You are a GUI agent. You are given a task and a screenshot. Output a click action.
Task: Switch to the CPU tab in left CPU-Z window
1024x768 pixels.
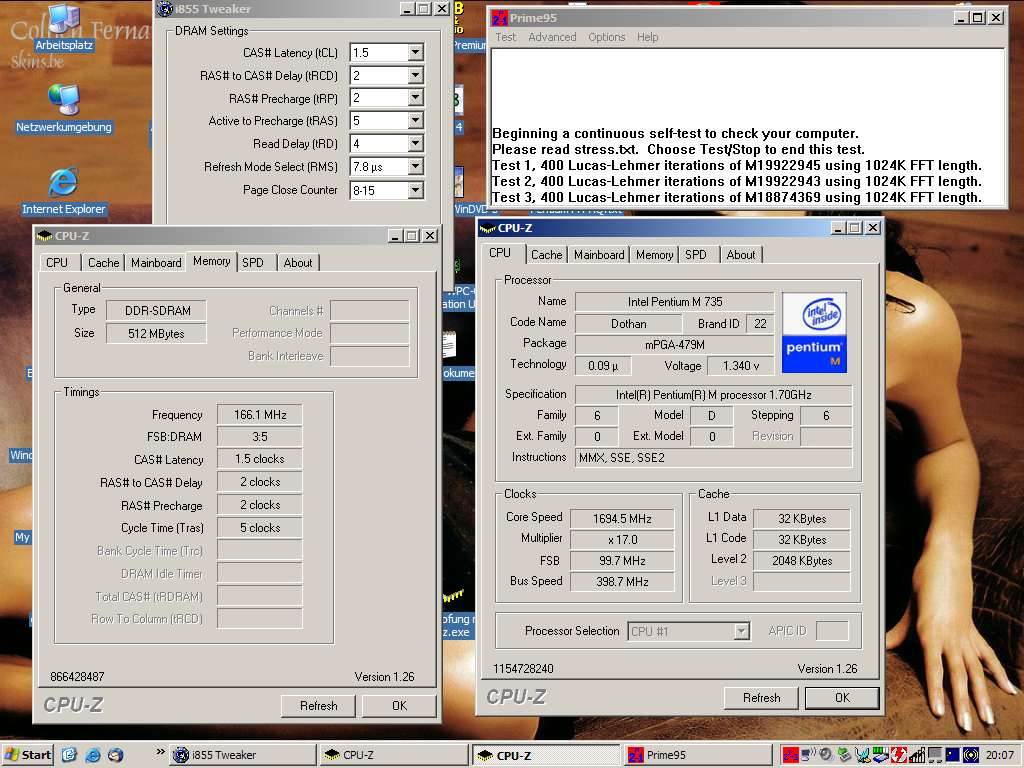(57, 263)
